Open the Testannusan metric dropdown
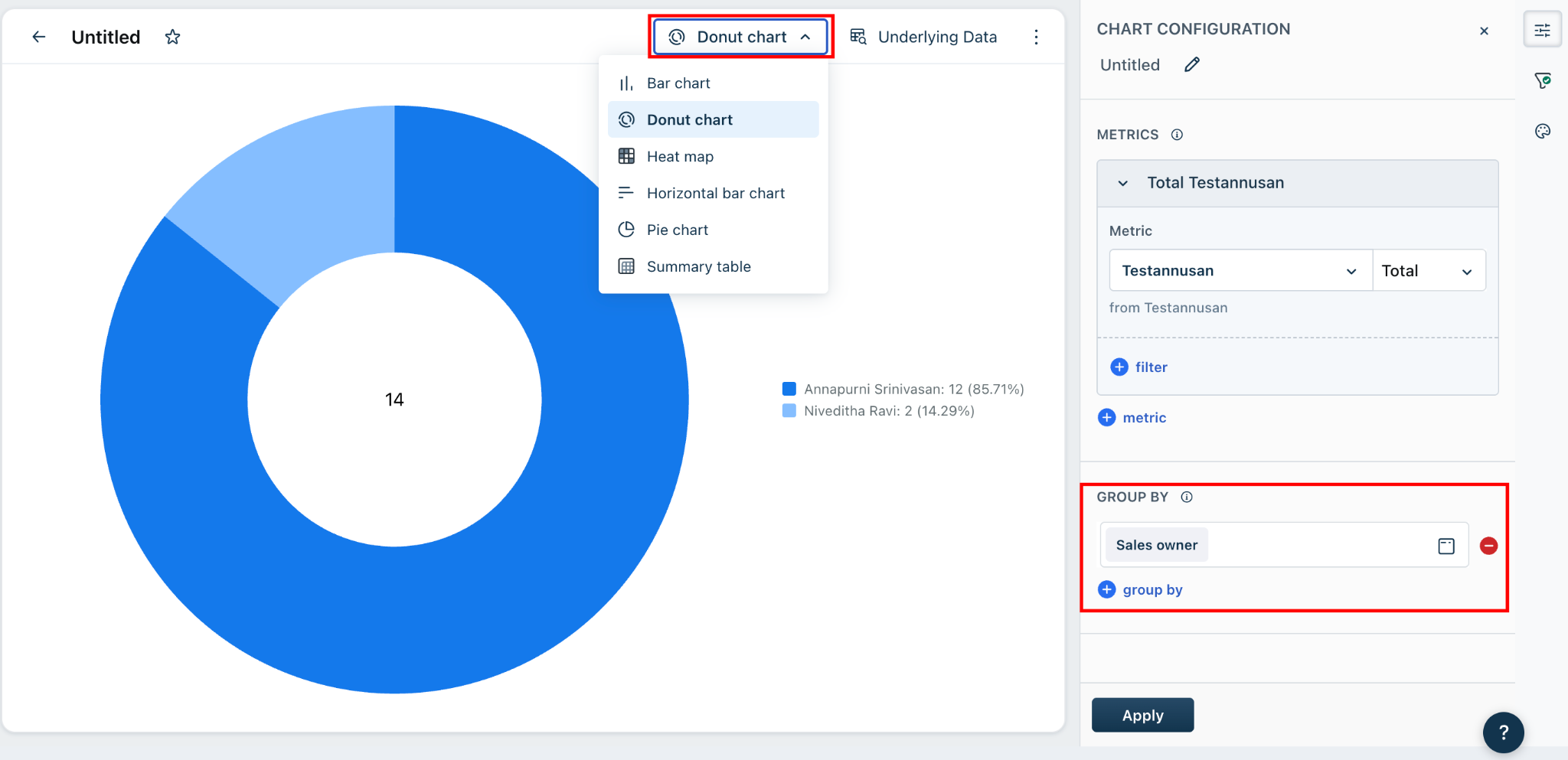 tap(1240, 270)
